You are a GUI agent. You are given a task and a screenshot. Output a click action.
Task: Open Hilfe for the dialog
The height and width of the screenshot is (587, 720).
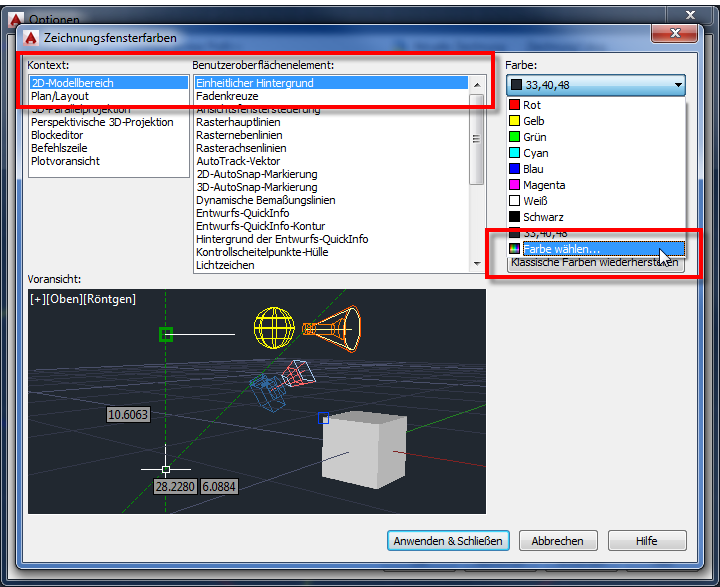(x=646, y=541)
